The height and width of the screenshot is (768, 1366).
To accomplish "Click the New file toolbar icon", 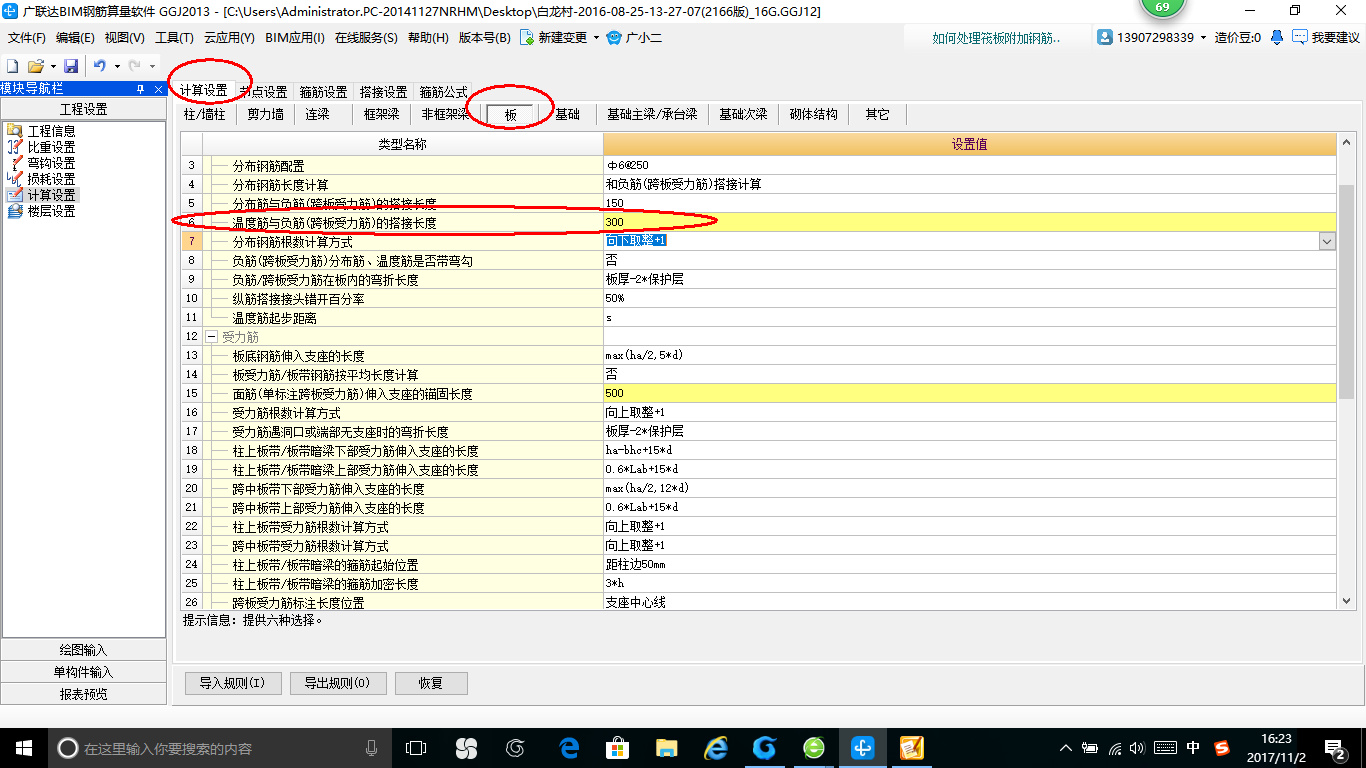I will coord(13,66).
